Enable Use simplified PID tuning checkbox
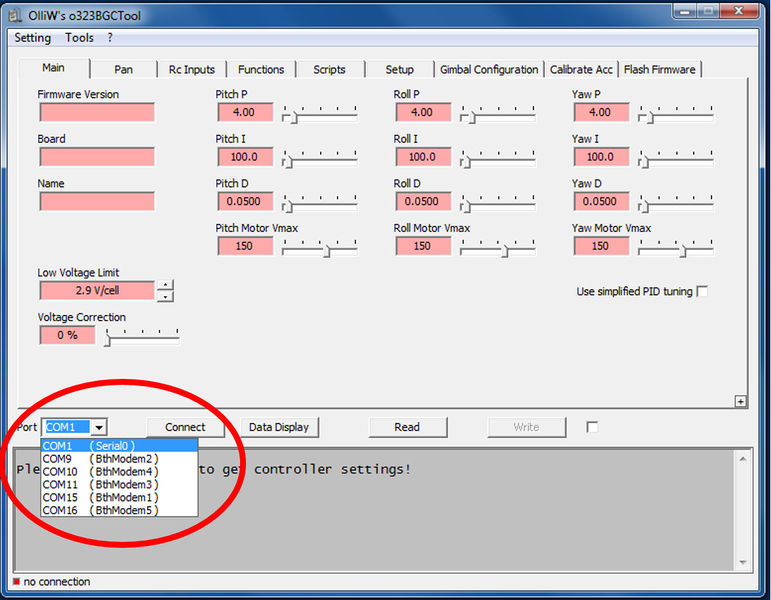Viewport: 771px width, 600px height. coord(702,291)
